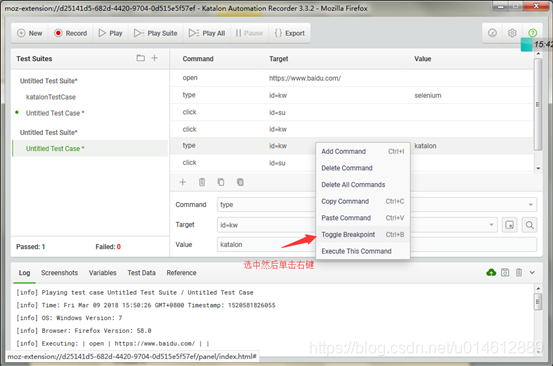Switch to the Log tab
Screen dimensions: 553x366
coord(24,273)
